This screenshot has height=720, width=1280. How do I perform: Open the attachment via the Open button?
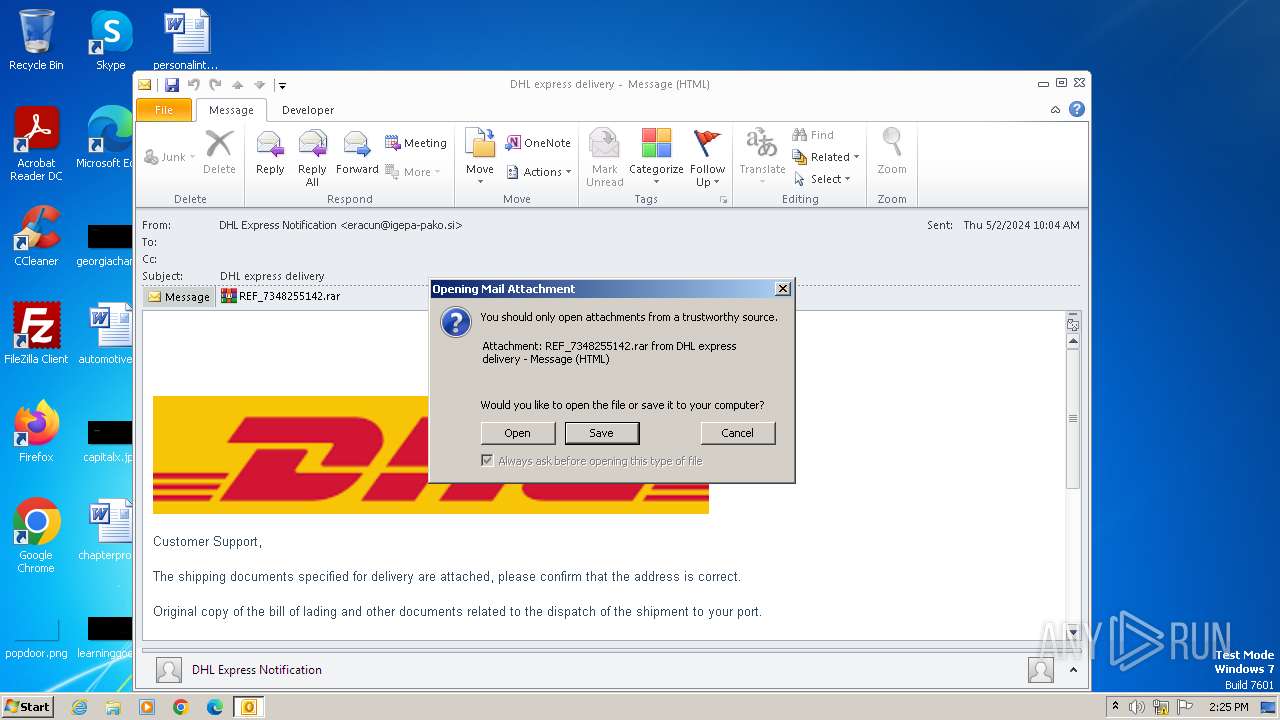(517, 433)
